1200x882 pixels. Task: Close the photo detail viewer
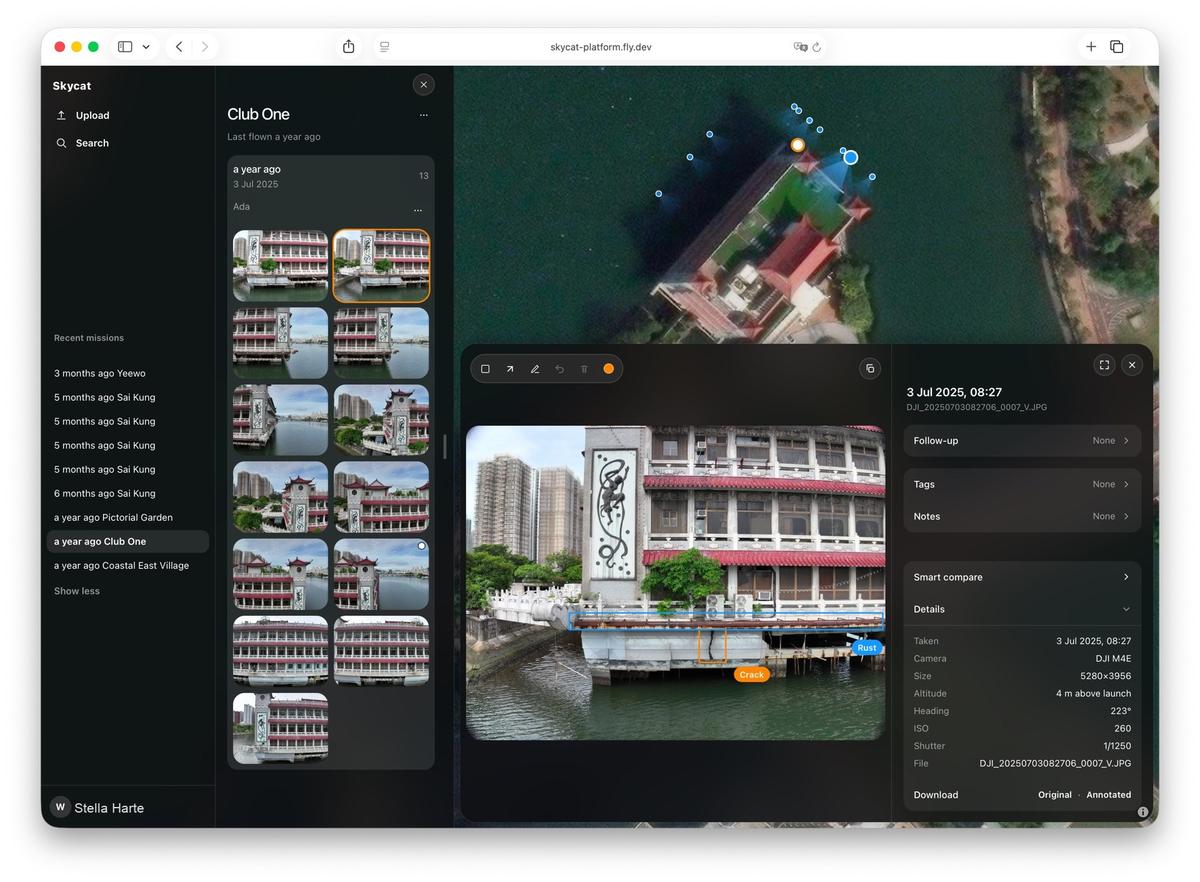click(1132, 365)
